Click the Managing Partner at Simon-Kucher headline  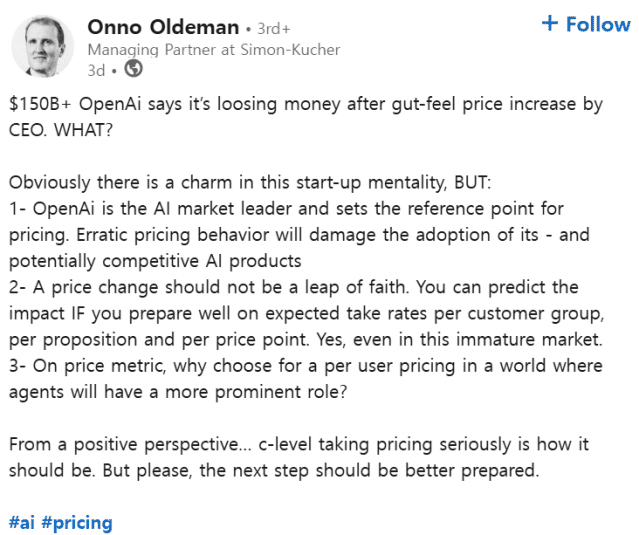[x=213, y=49]
